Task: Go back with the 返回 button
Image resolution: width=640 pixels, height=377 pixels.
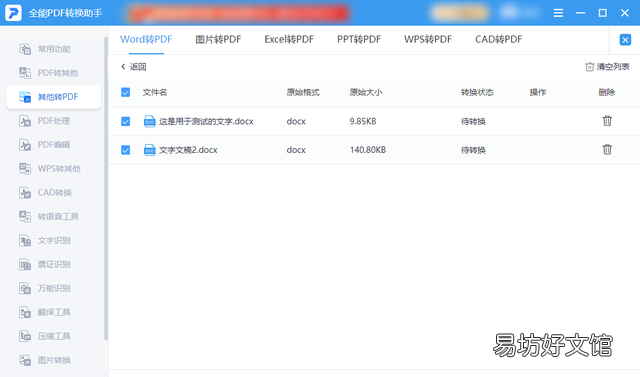Action: [x=133, y=67]
